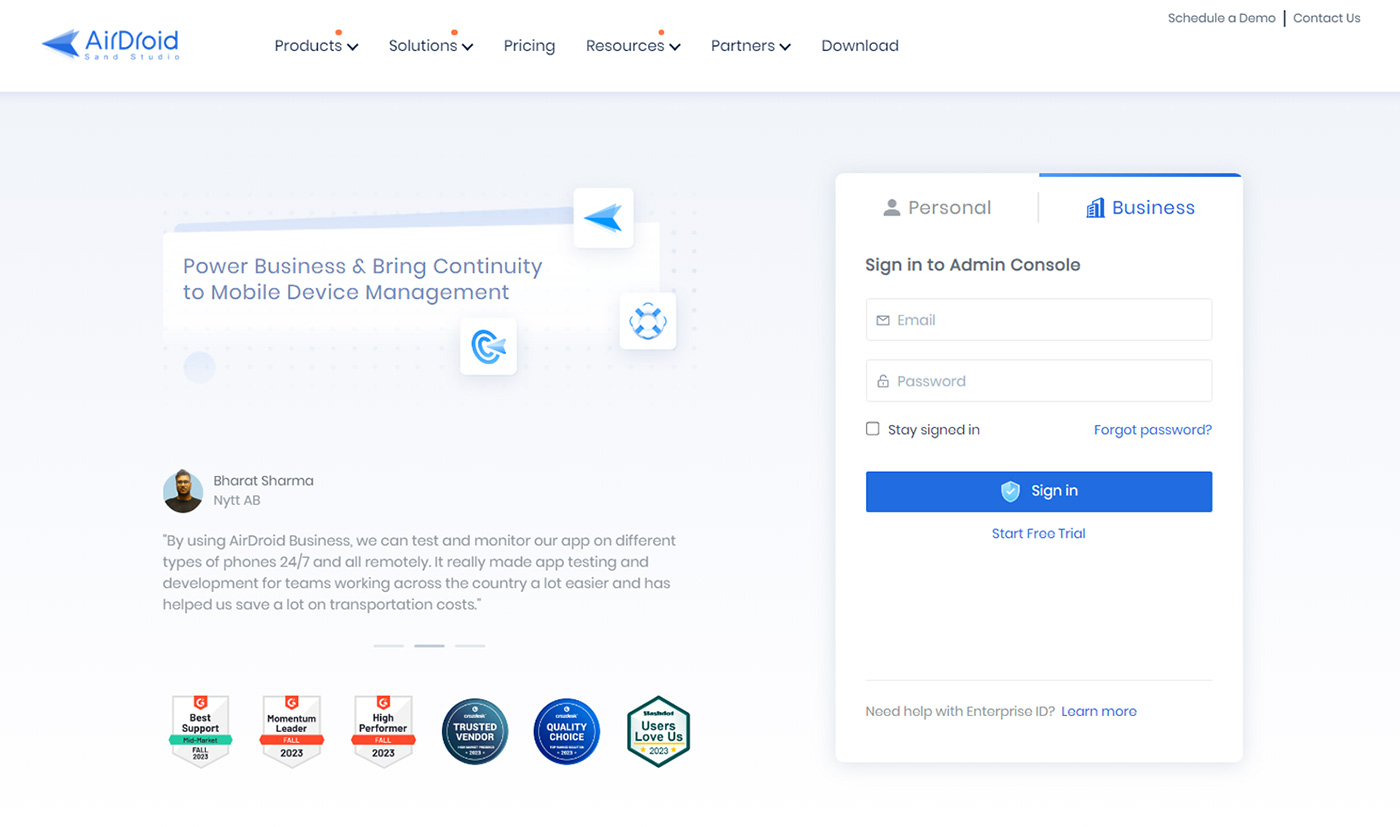
Task: Select the second testimonial carousel indicator
Action: click(x=429, y=646)
